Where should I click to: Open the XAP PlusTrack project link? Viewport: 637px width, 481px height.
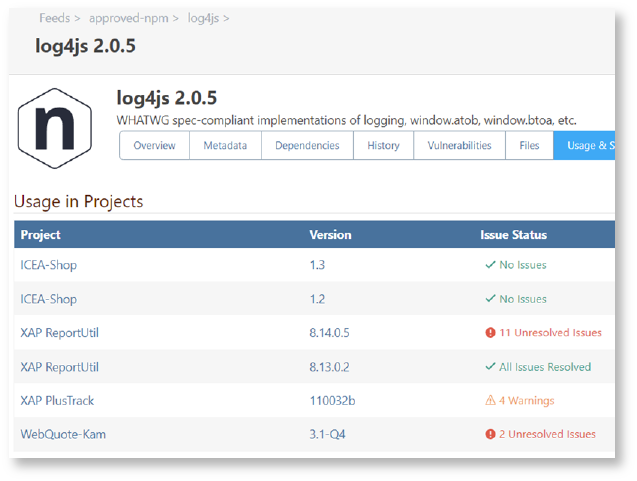point(58,400)
